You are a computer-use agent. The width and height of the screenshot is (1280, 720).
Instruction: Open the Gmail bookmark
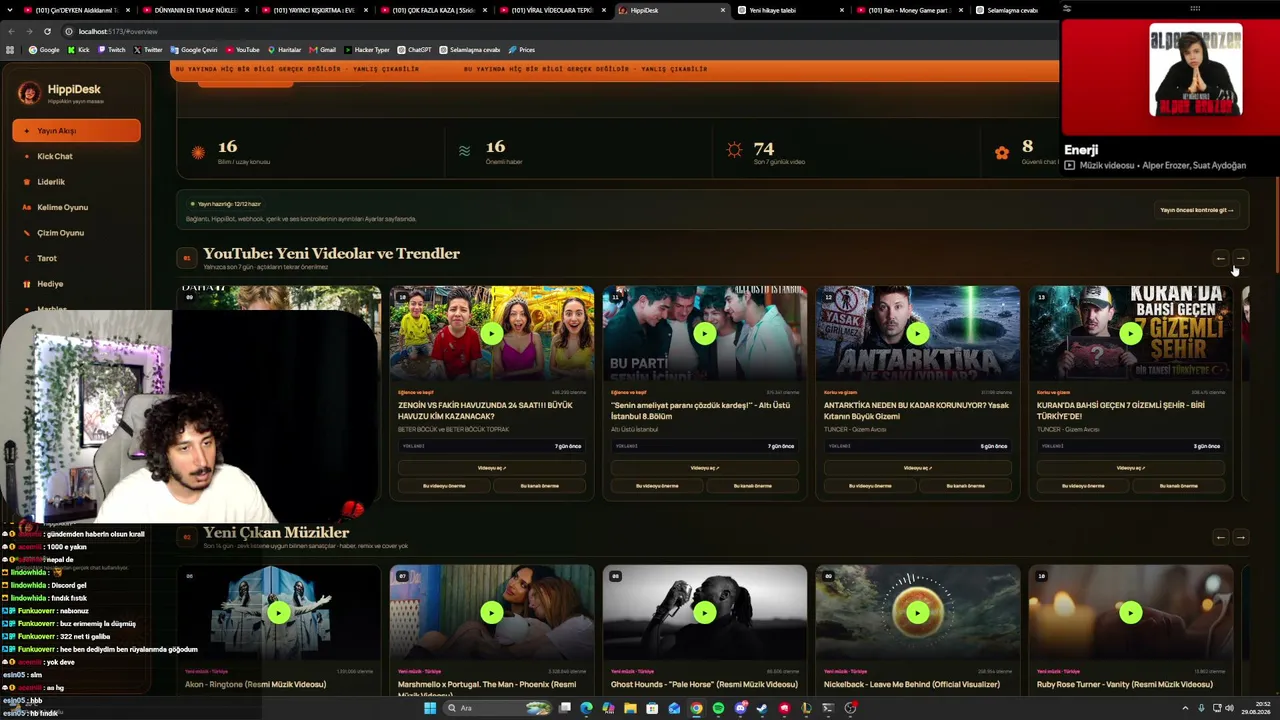[323, 50]
